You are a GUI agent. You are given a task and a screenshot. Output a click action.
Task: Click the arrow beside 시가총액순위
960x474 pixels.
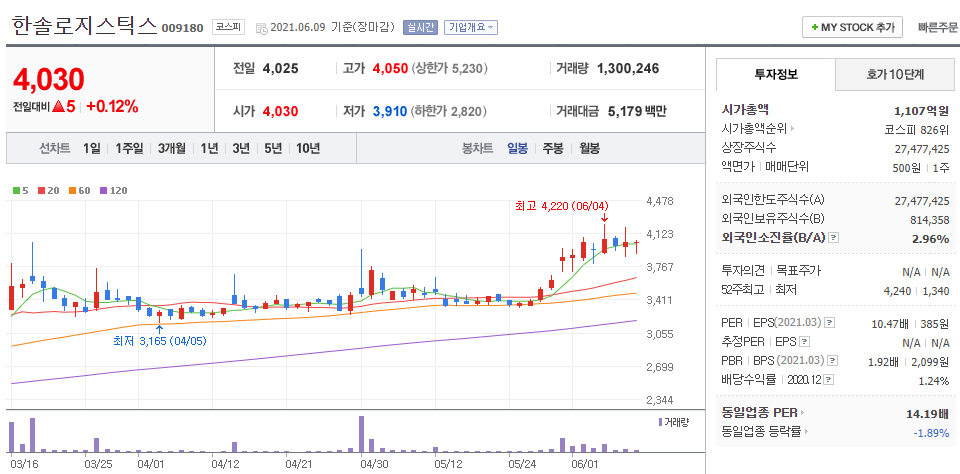tap(792, 129)
